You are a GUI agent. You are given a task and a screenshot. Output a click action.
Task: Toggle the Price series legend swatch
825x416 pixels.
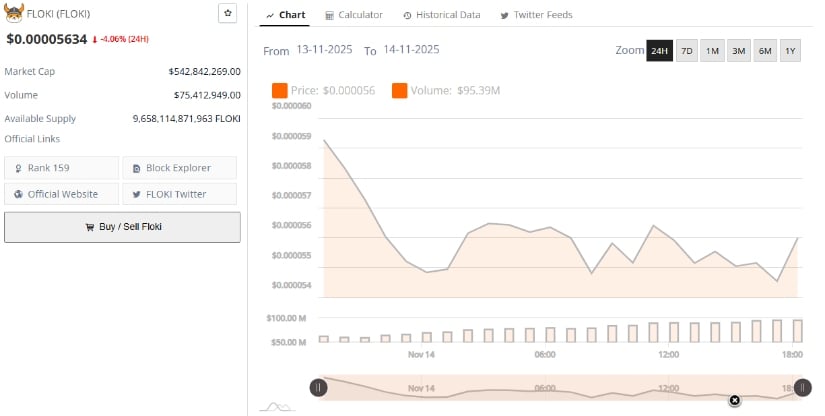[279, 91]
